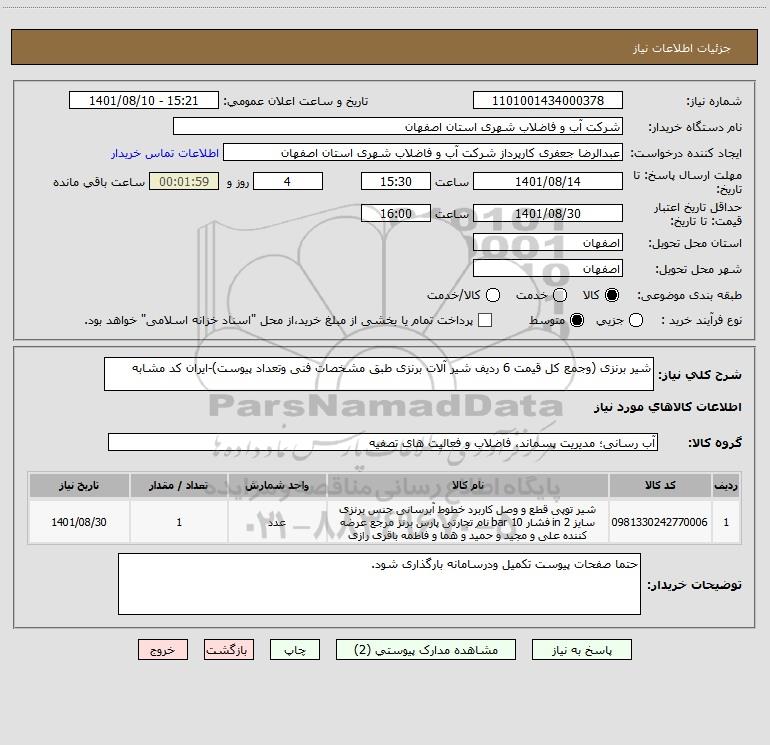The image size is (770, 745).
Task: Click the delivery province field اصفهان
Action: click(548, 242)
